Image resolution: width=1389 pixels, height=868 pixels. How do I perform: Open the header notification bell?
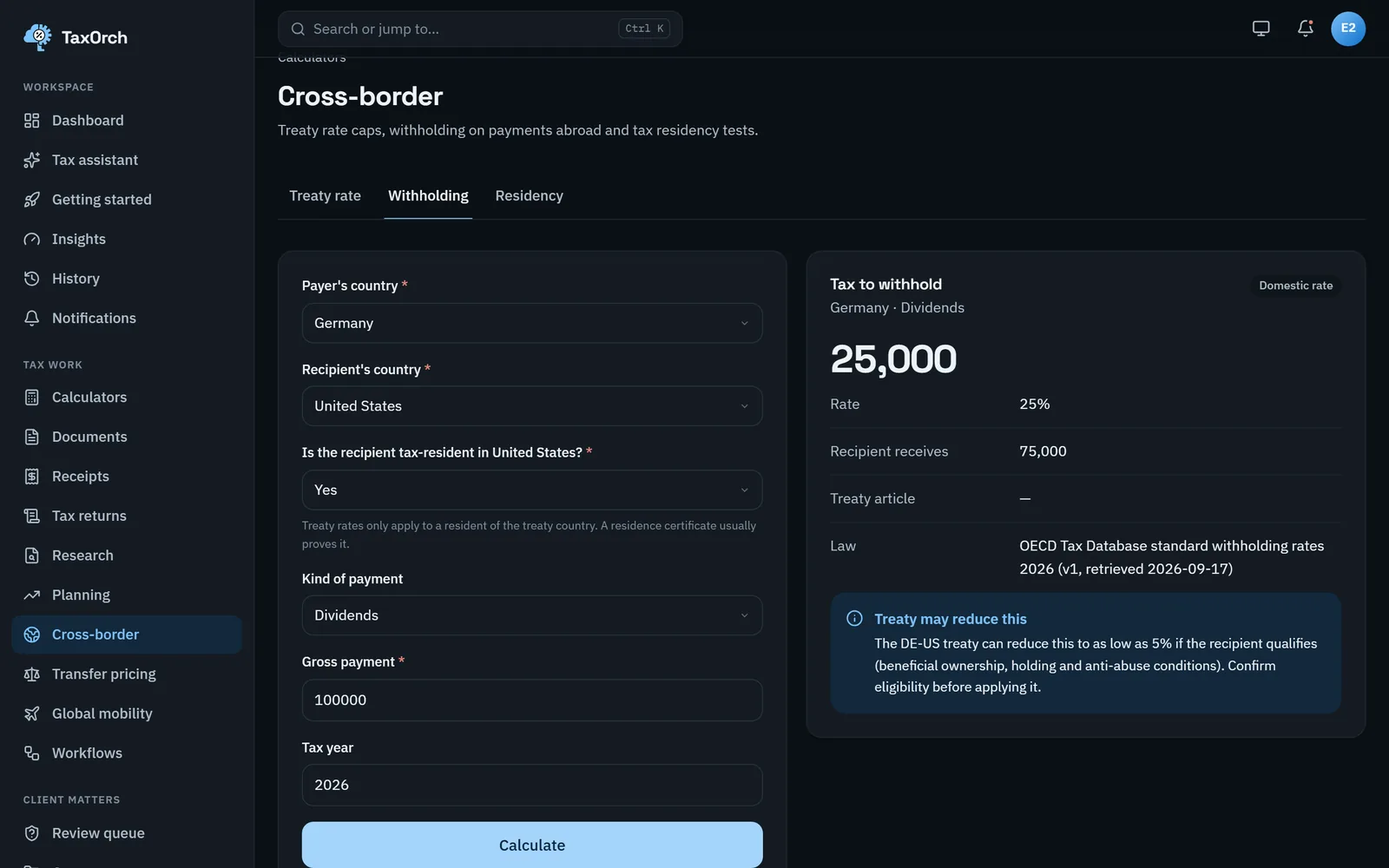(x=1305, y=29)
